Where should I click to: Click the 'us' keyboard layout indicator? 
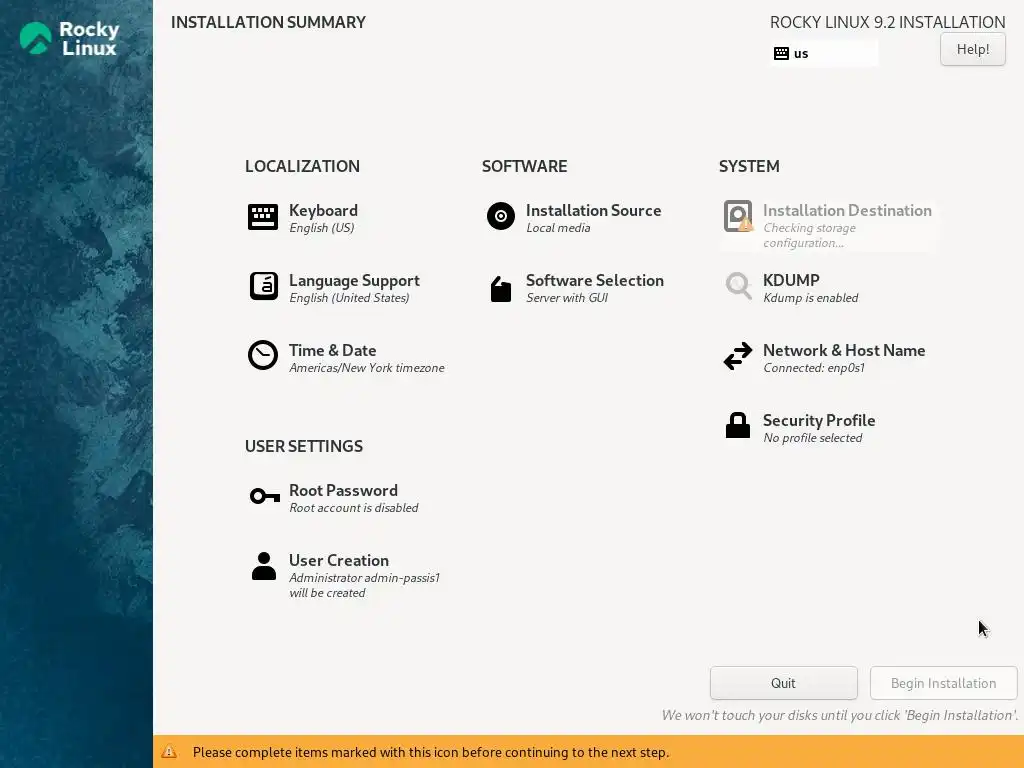coord(824,54)
